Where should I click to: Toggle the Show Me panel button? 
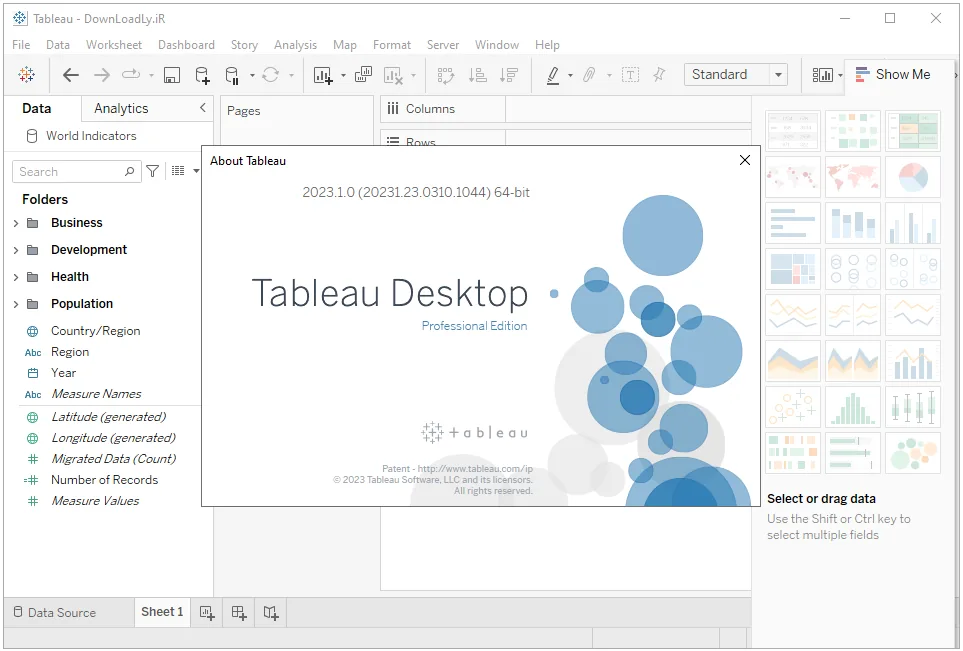pyautogui.click(x=893, y=74)
